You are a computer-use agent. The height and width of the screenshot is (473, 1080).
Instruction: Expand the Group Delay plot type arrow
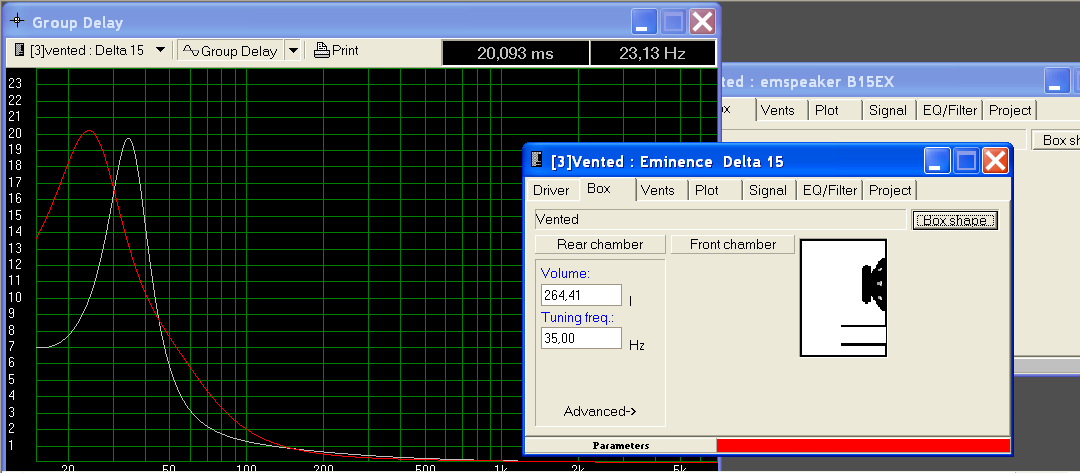click(x=293, y=50)
